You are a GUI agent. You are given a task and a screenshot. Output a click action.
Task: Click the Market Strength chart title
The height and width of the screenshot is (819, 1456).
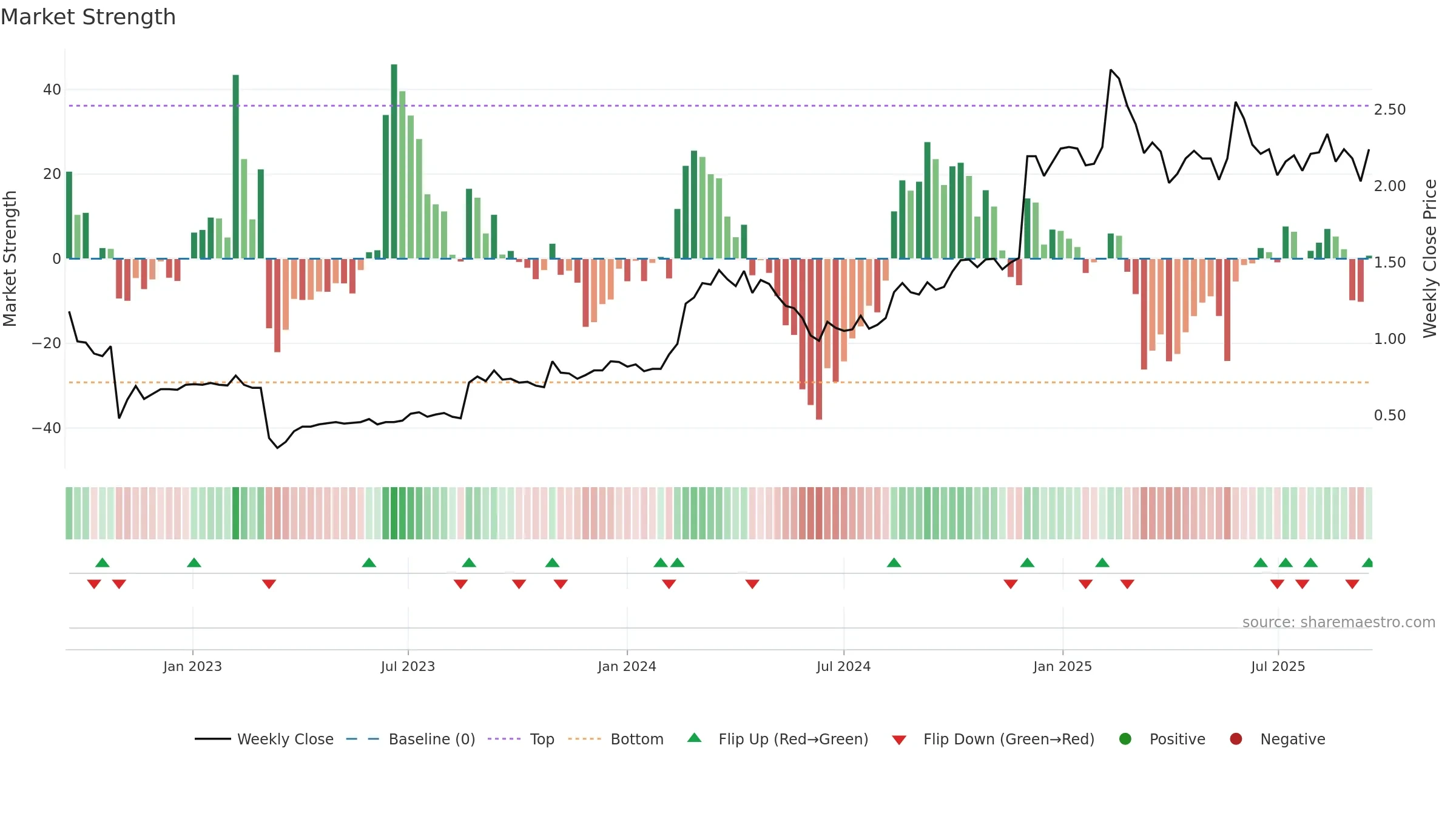pos(88,17)
